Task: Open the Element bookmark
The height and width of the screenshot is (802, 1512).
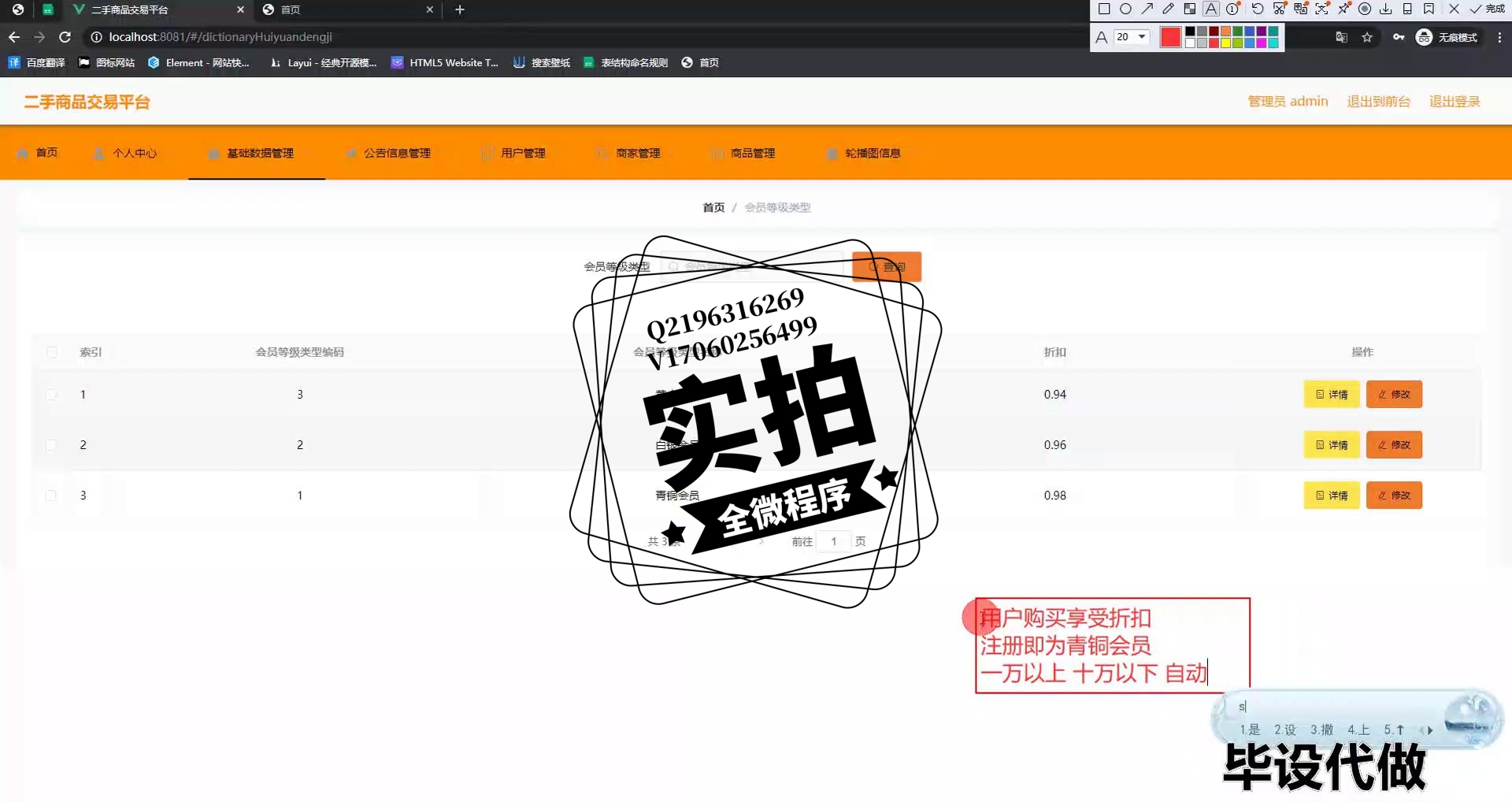Action: [x=198, y=62]
